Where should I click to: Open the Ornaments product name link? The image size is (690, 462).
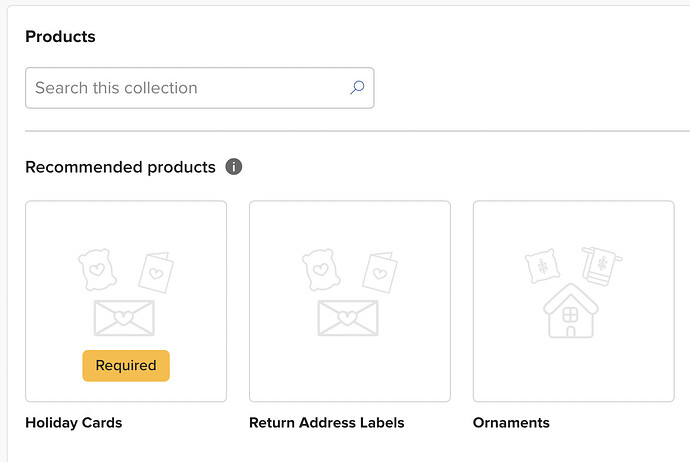click(x=511, y=422)
